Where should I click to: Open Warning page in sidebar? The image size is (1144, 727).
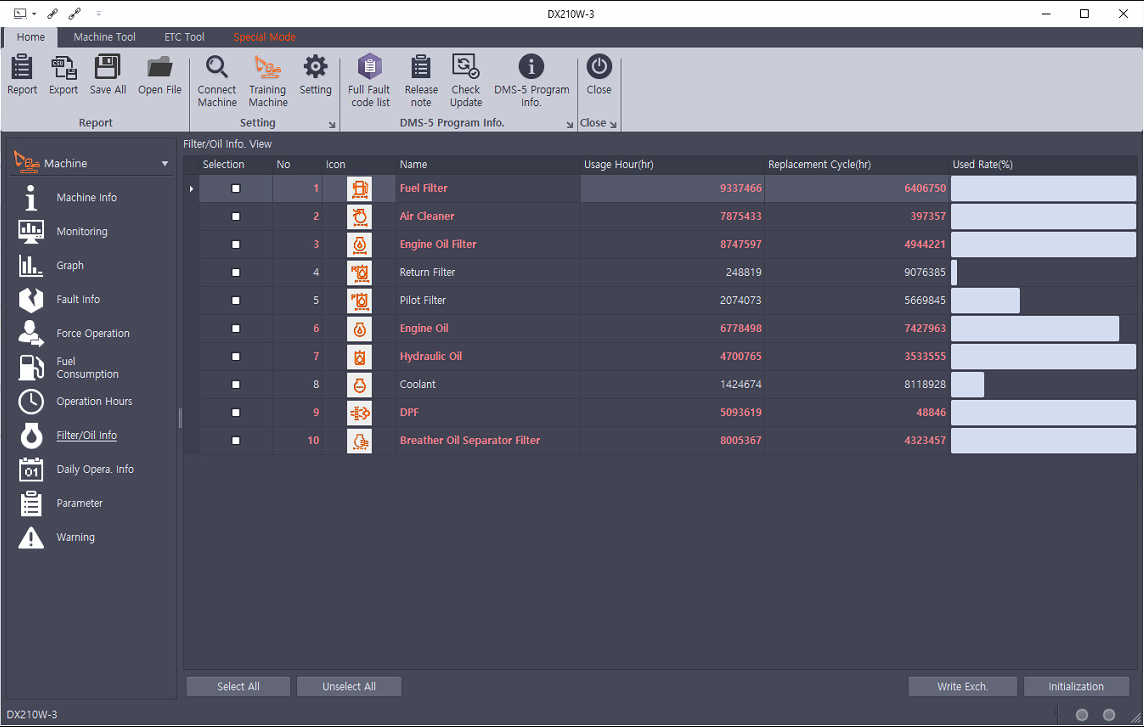(75, 536)
